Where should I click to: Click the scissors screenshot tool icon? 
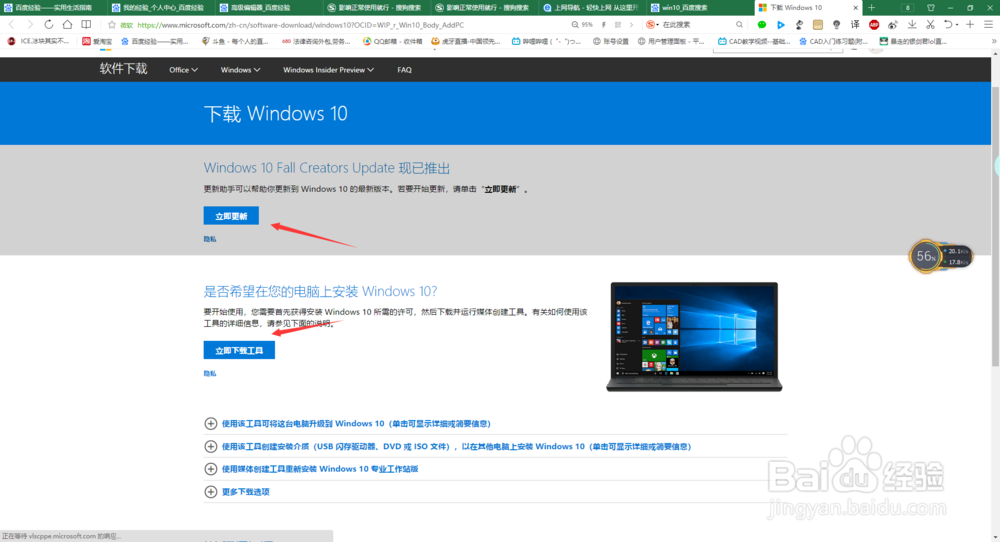(x=930, y=25)
